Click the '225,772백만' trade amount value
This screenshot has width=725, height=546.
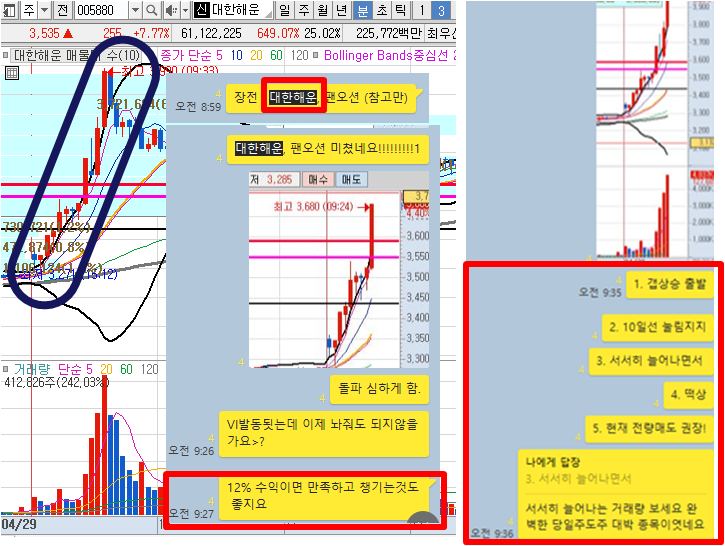pos(389,33)
